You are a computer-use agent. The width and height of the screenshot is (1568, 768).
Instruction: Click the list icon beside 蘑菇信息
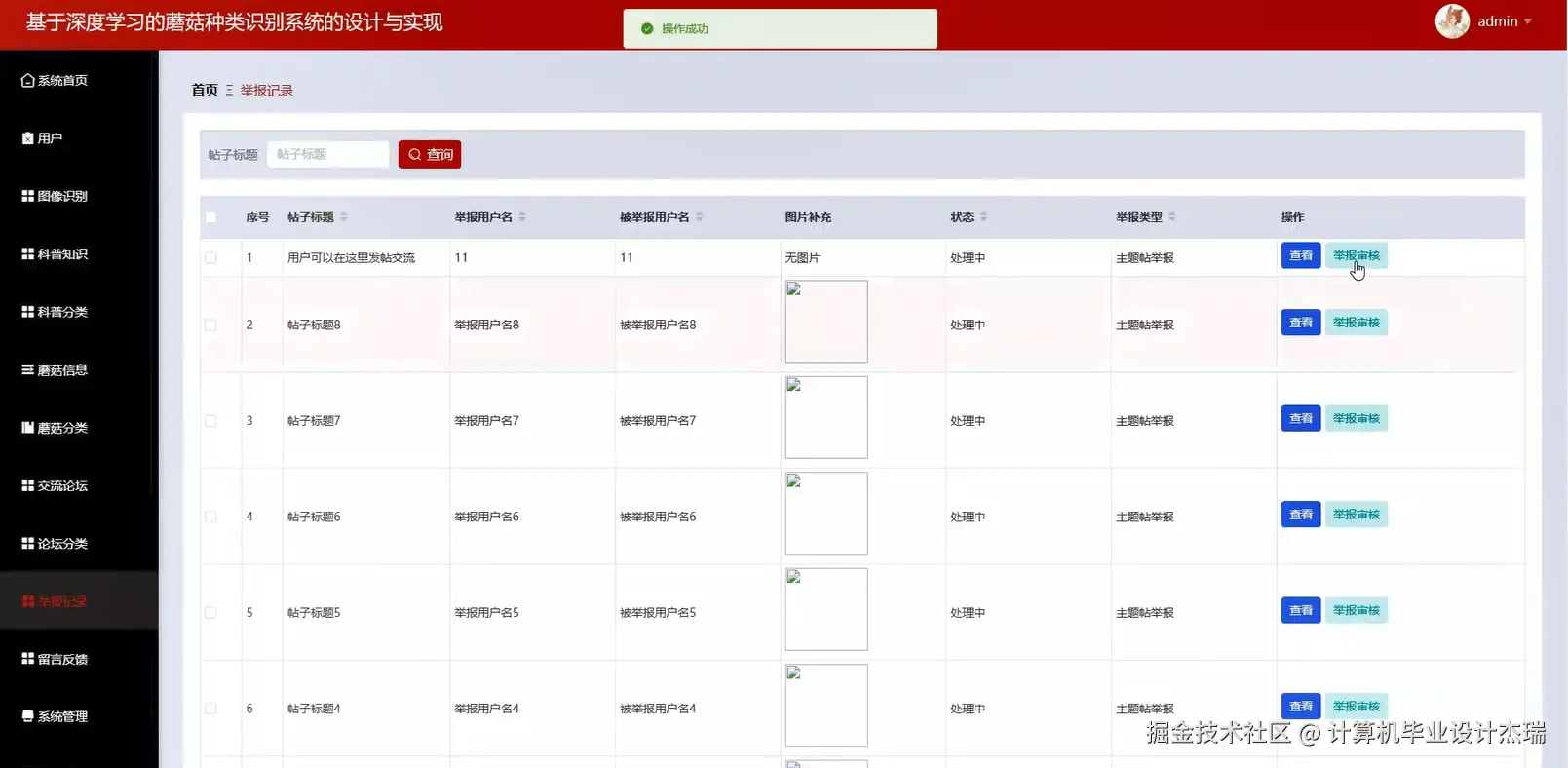click(x=27, y=369)
